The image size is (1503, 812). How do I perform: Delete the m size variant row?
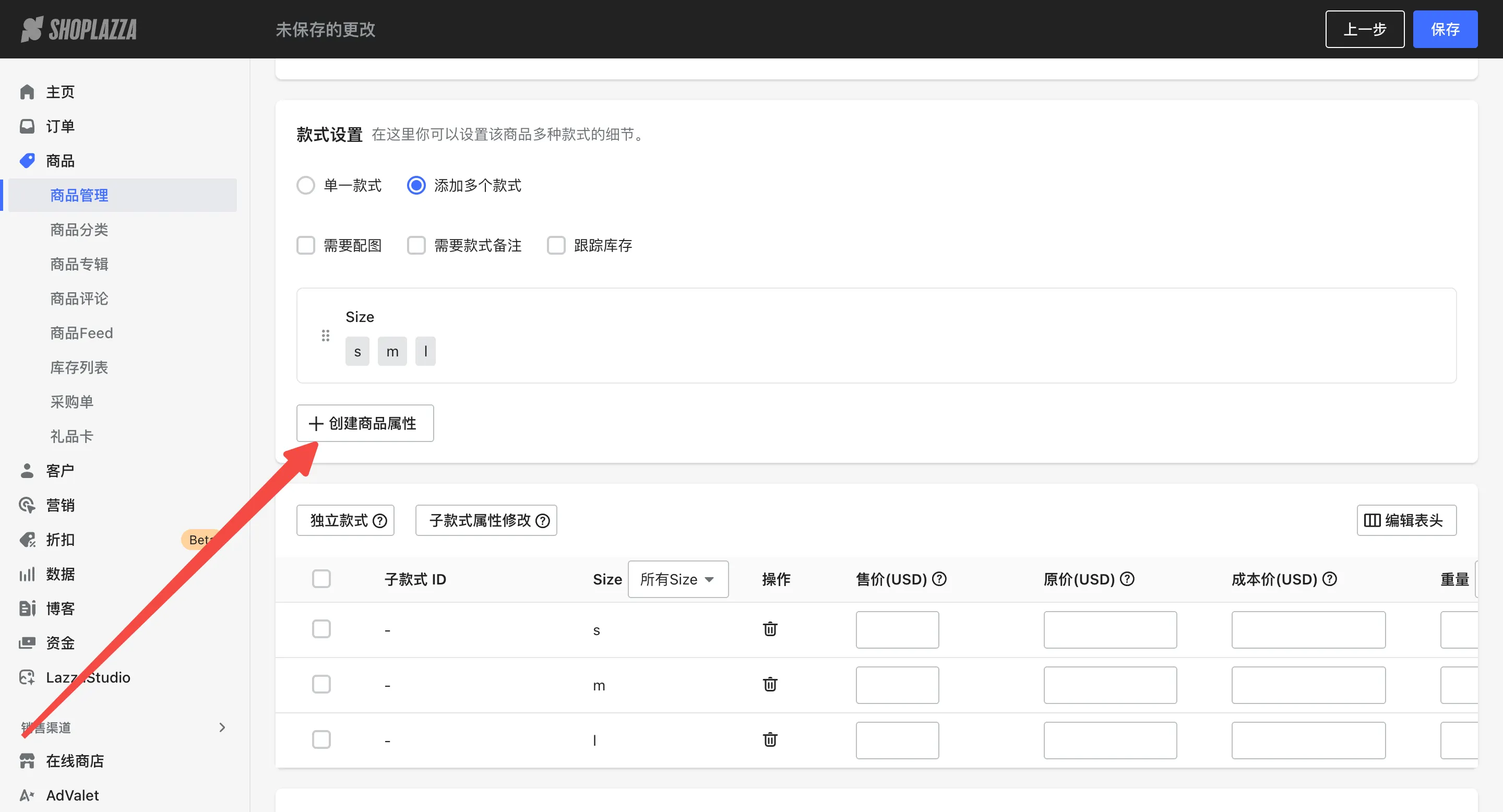[770, 684]
